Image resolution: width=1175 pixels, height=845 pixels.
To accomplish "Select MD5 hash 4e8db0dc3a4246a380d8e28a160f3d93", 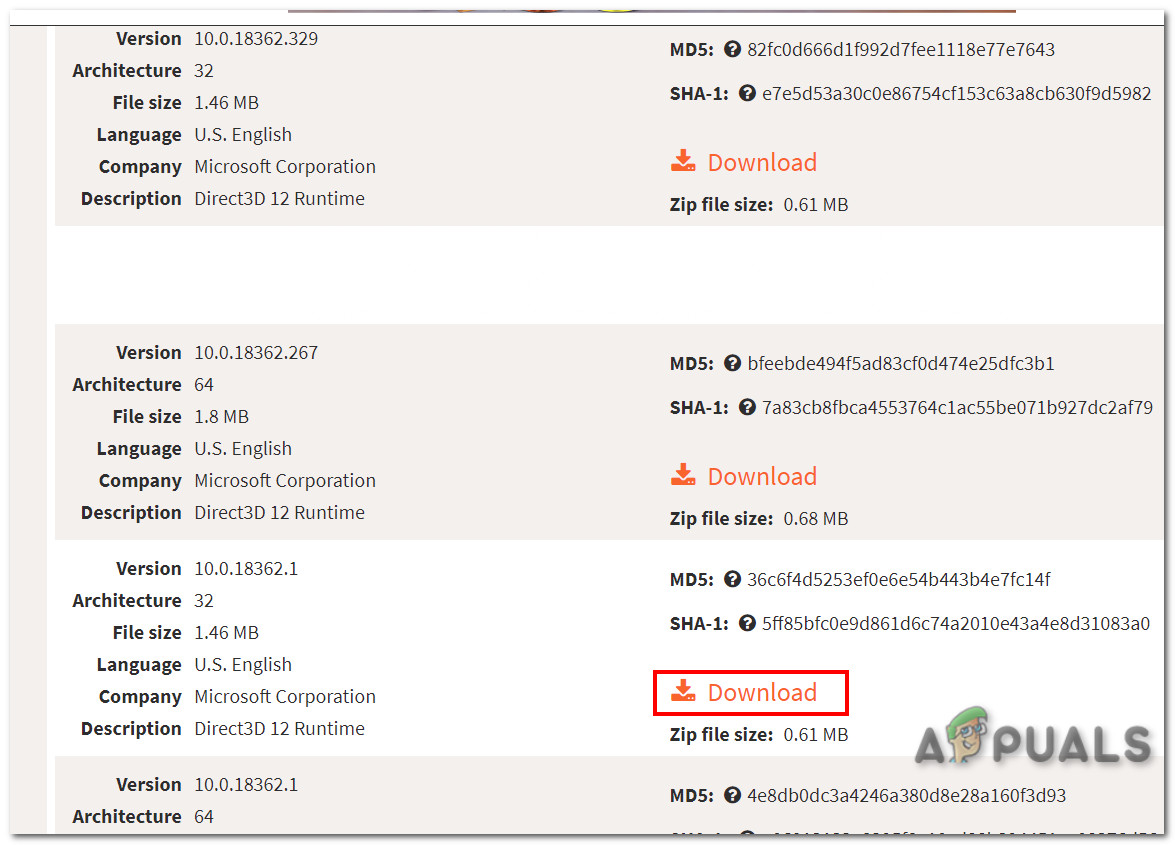I will pyautogui.click(x=906, y=796).
